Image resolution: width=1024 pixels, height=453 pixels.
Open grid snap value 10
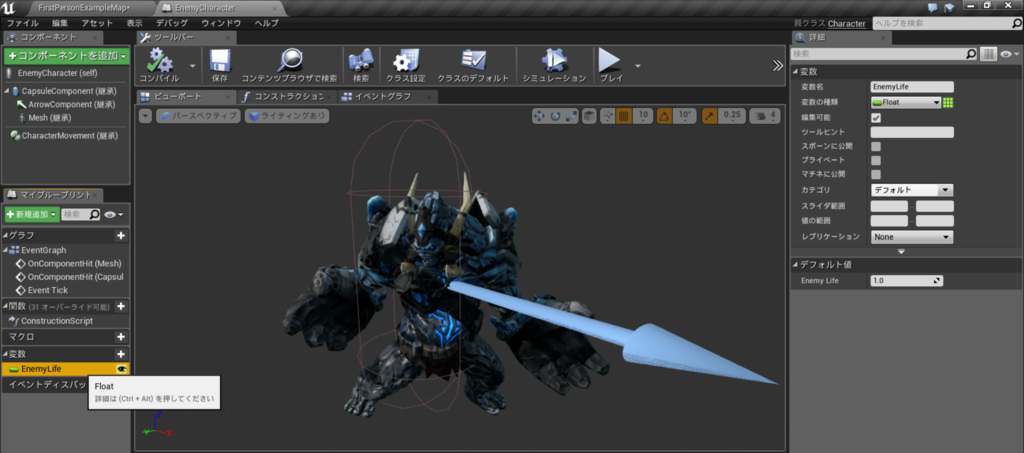(643, 116)
